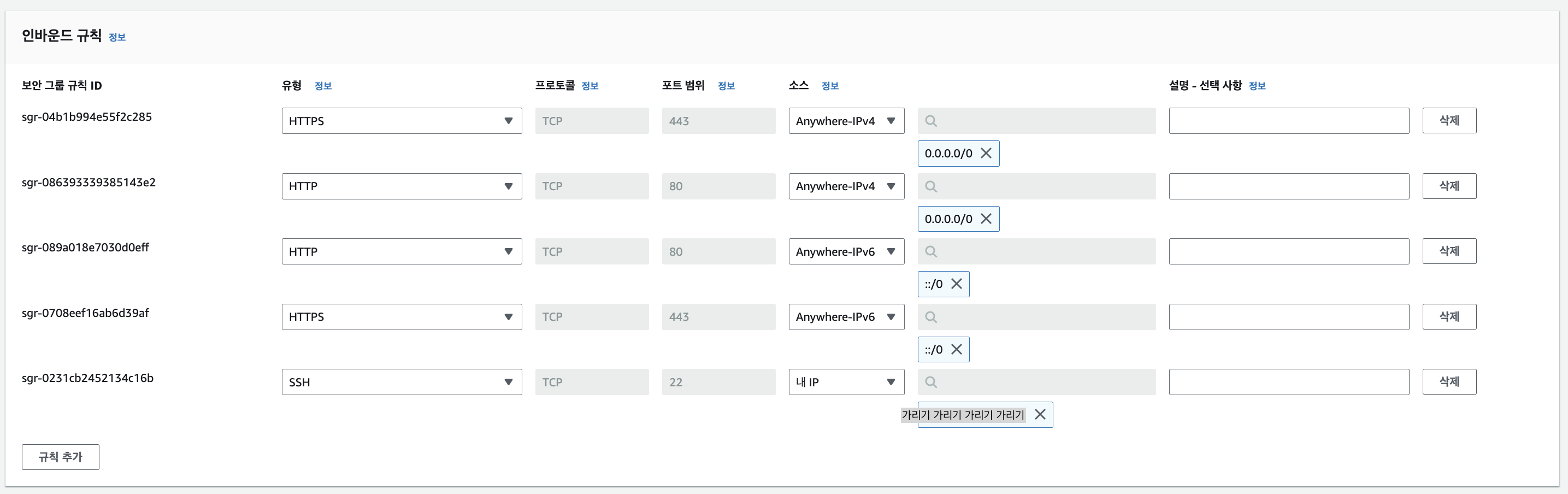Open the type dropdown for sgr-0708eef16ab6d39af
1568x494 pixels.
point(402,317)
